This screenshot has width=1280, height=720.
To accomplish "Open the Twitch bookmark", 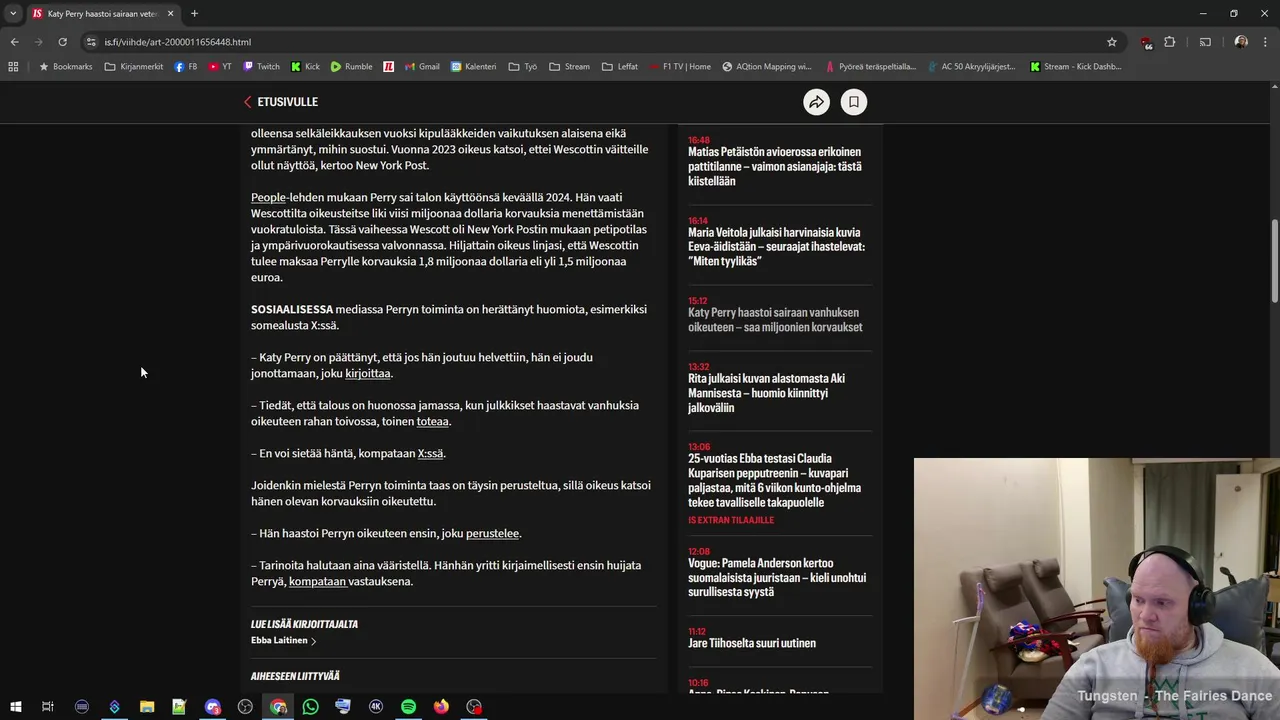I will (261, 67).
